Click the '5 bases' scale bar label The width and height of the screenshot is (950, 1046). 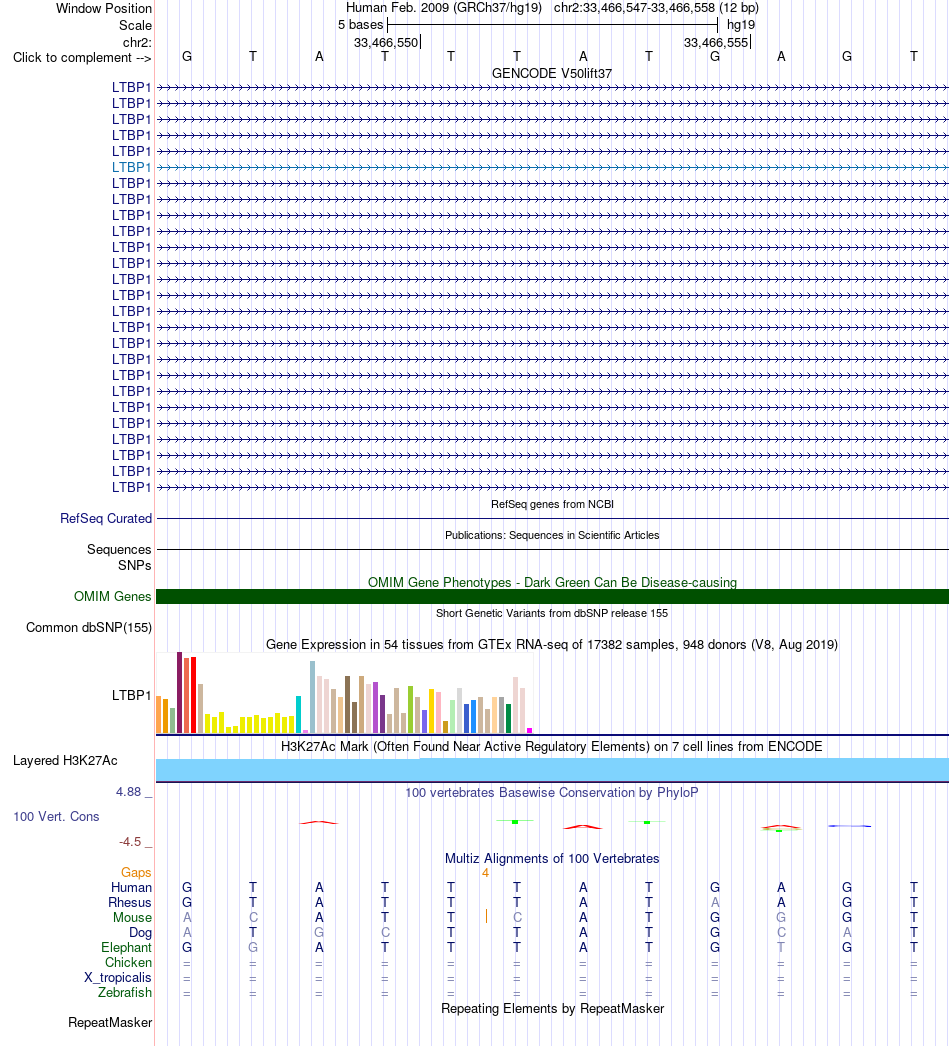coord(360,25)
